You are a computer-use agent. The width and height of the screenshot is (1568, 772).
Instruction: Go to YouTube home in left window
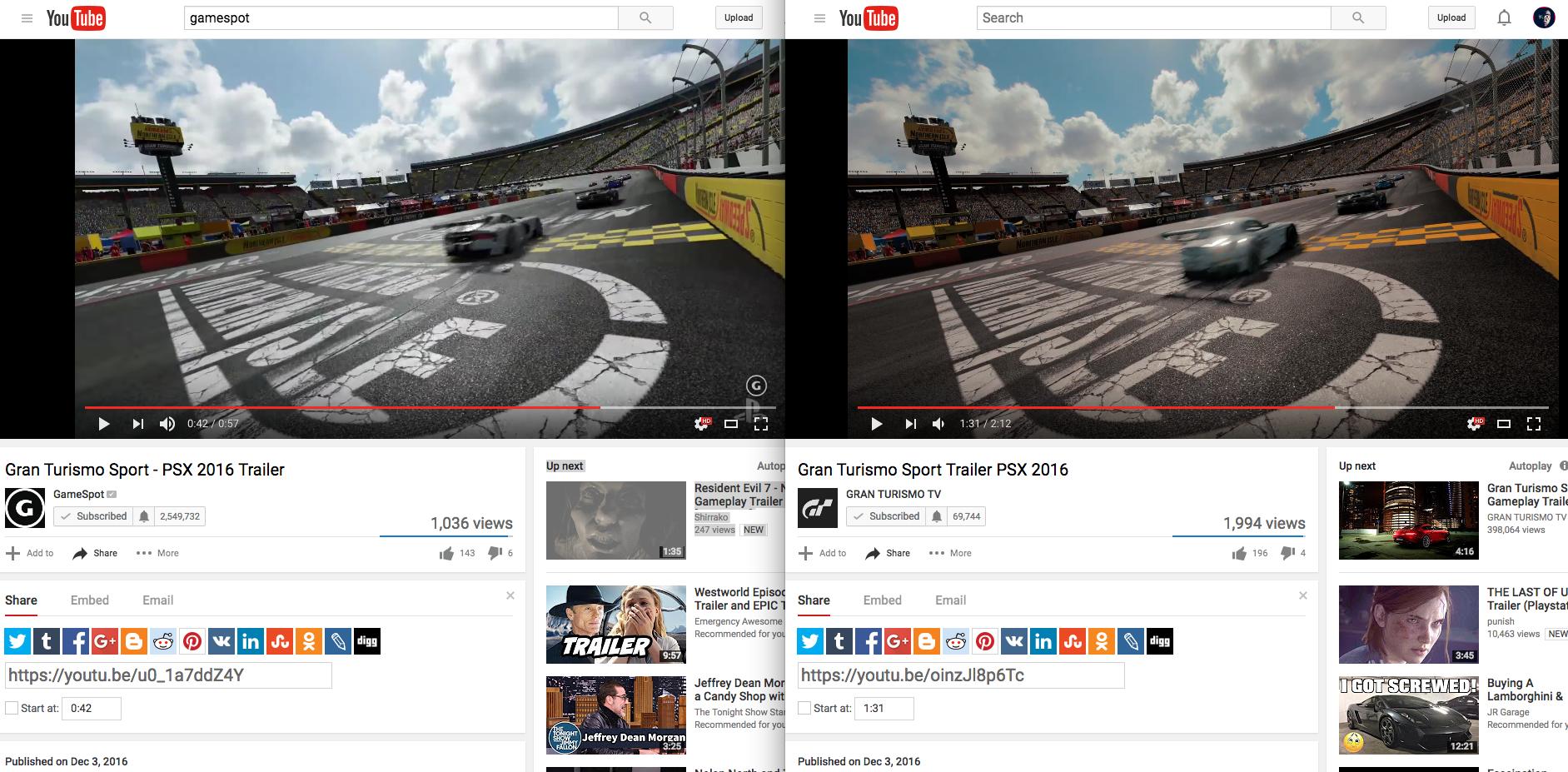(75, 18)
